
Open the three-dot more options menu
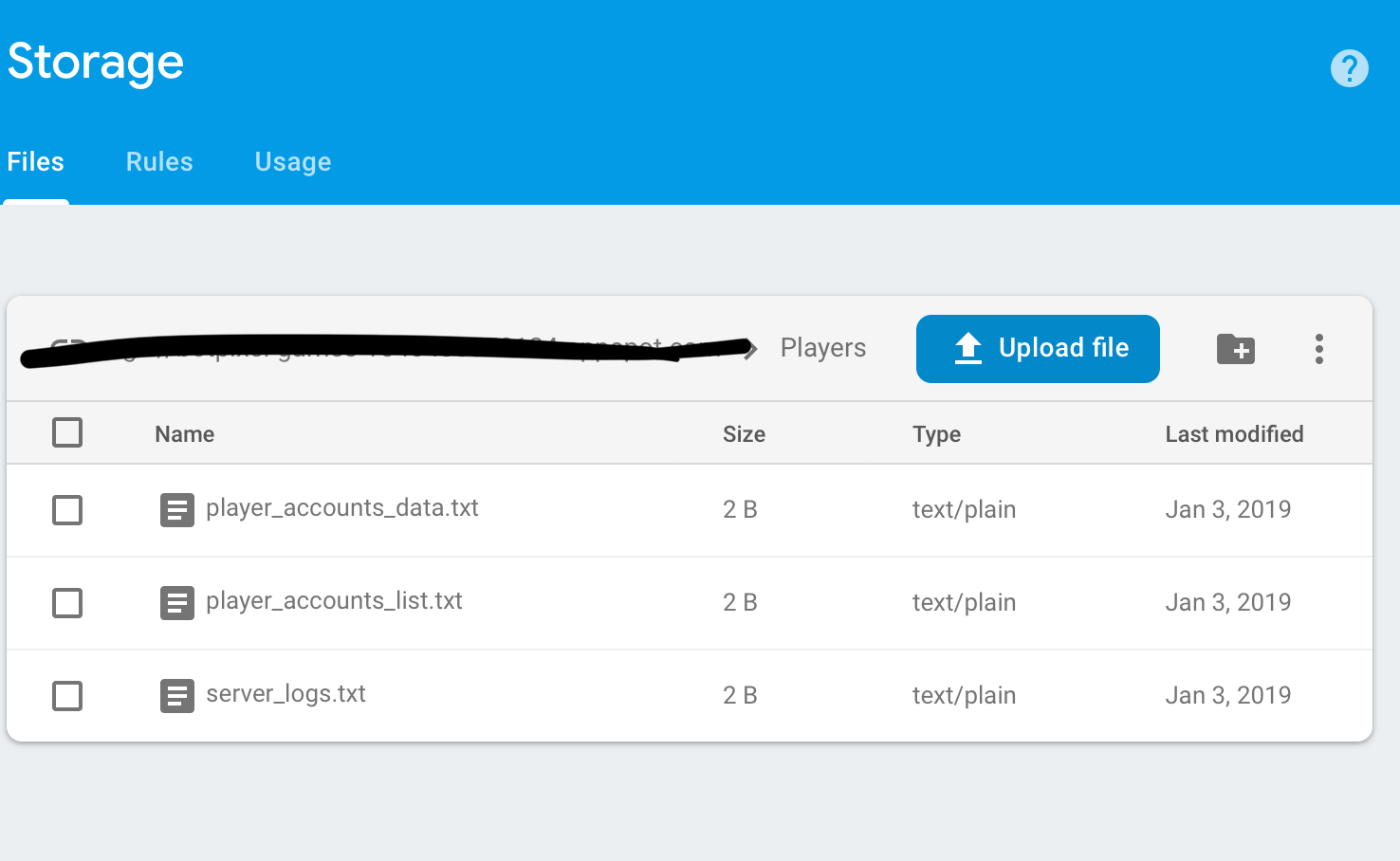(1318, 349)
